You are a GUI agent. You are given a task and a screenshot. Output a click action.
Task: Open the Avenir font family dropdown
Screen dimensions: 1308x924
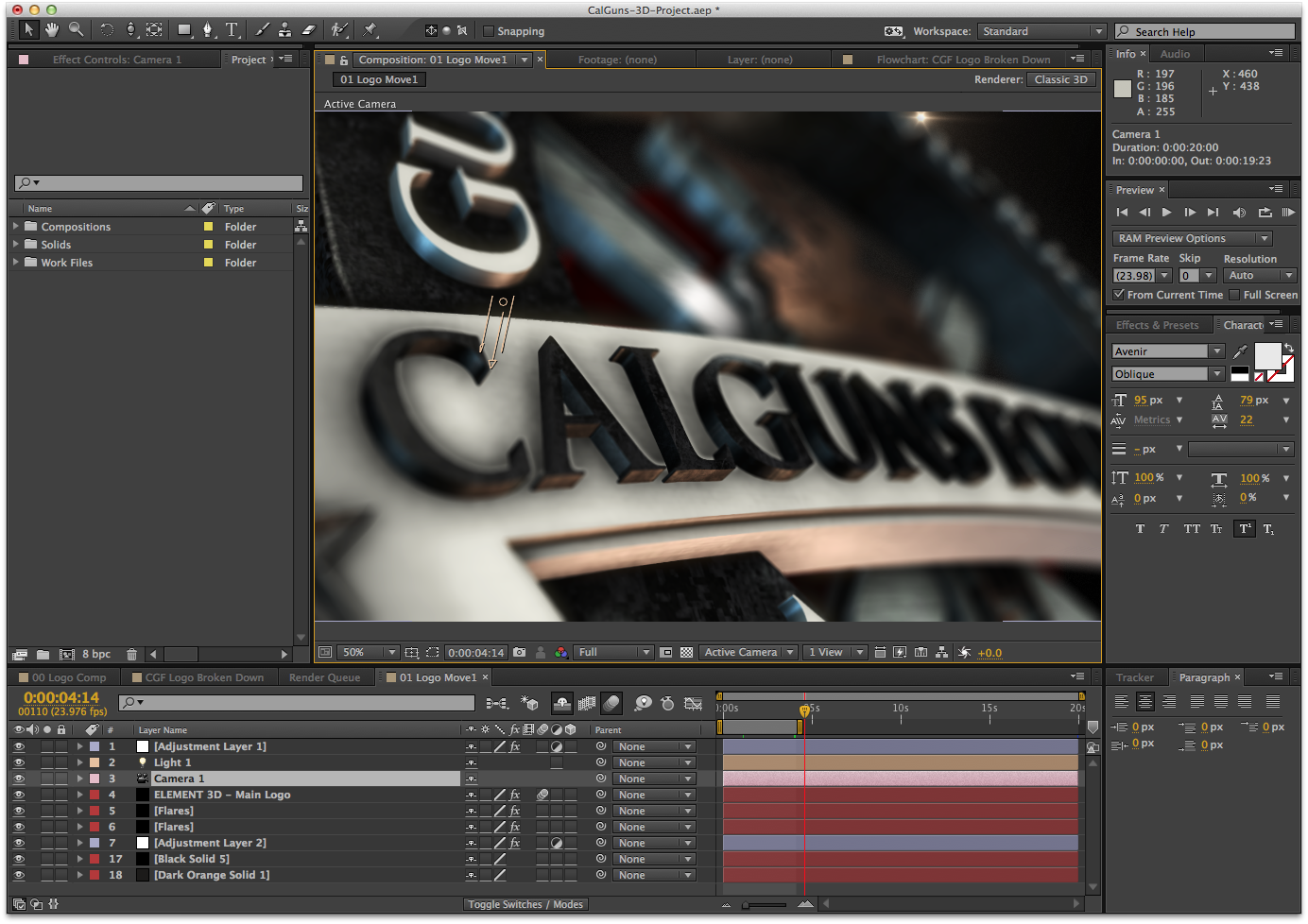[x=1168, y=351]
